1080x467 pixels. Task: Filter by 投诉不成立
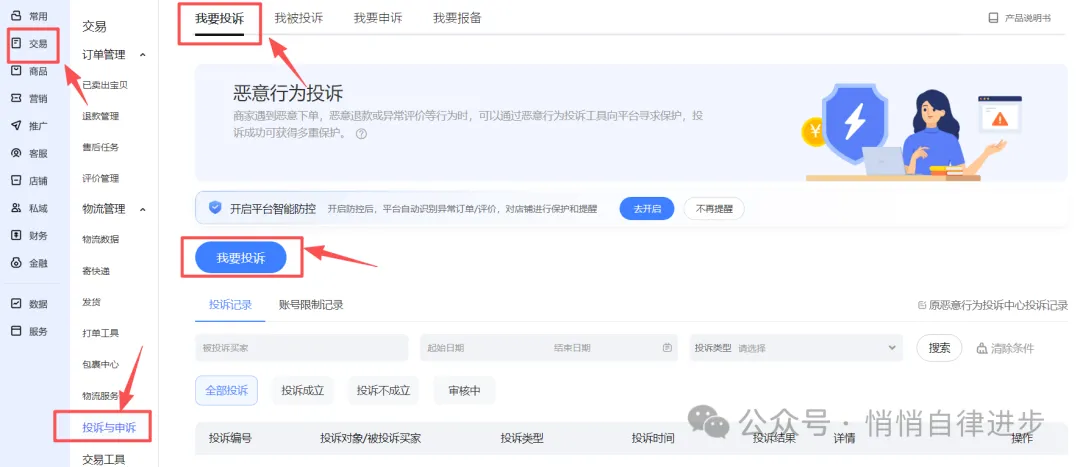tap(383, 391)
